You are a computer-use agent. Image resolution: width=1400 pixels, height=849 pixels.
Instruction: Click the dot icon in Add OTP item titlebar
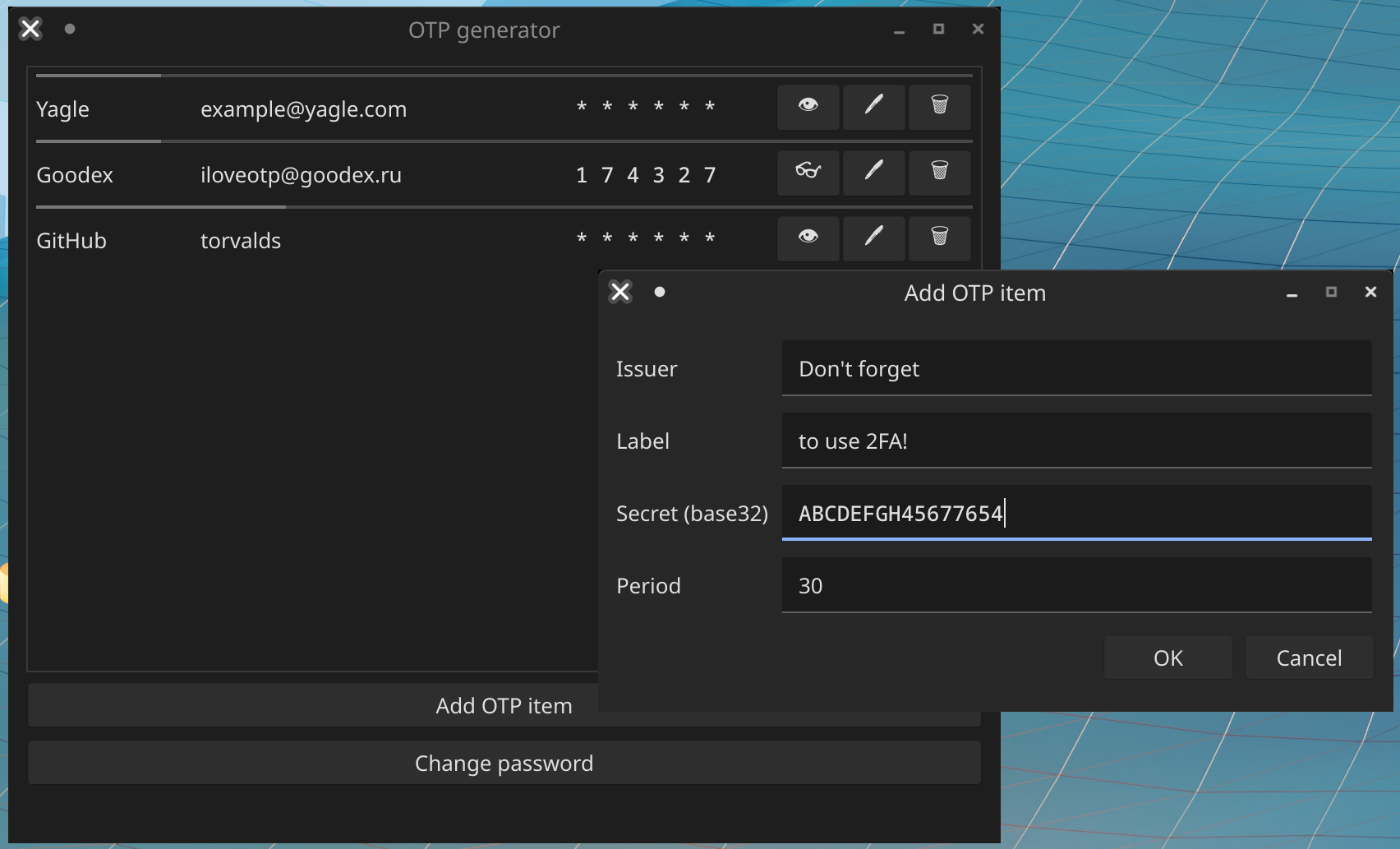660,292
